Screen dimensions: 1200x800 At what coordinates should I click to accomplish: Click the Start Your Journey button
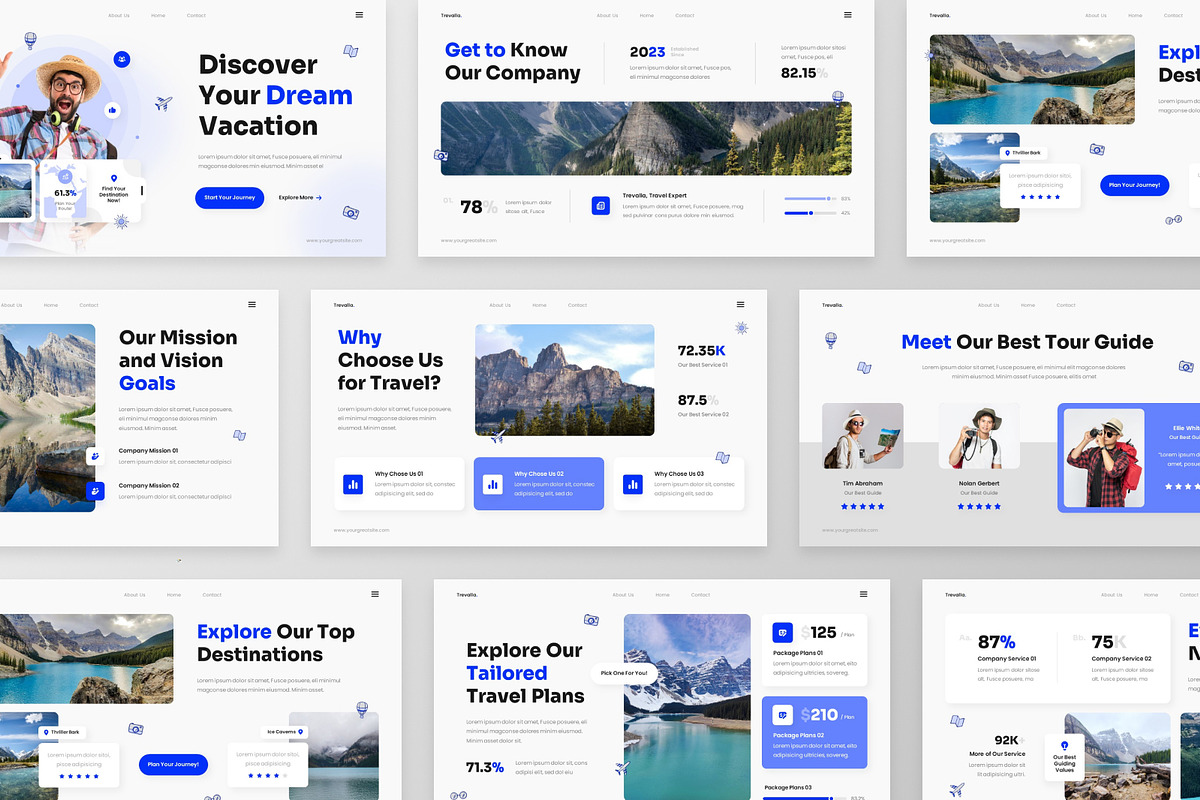point(230,198)
